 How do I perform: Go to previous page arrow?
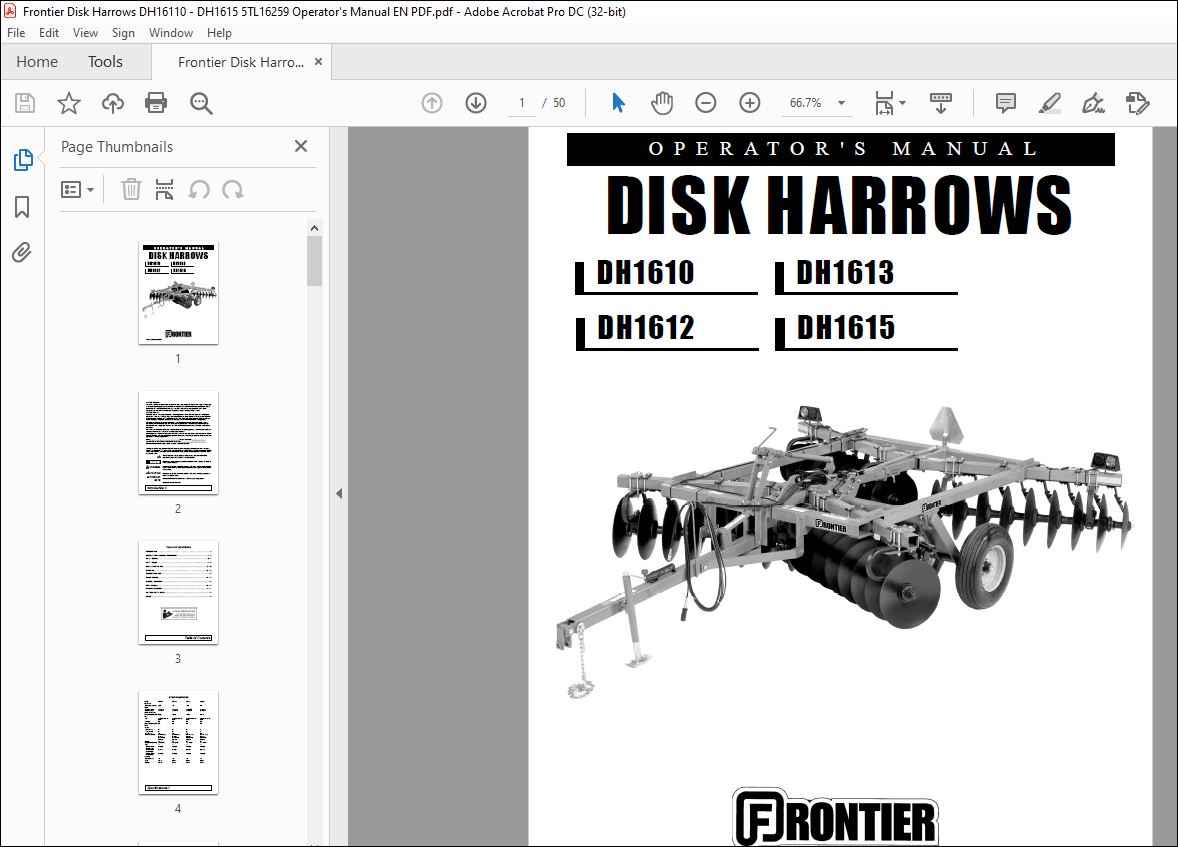(x=432, y=103)
